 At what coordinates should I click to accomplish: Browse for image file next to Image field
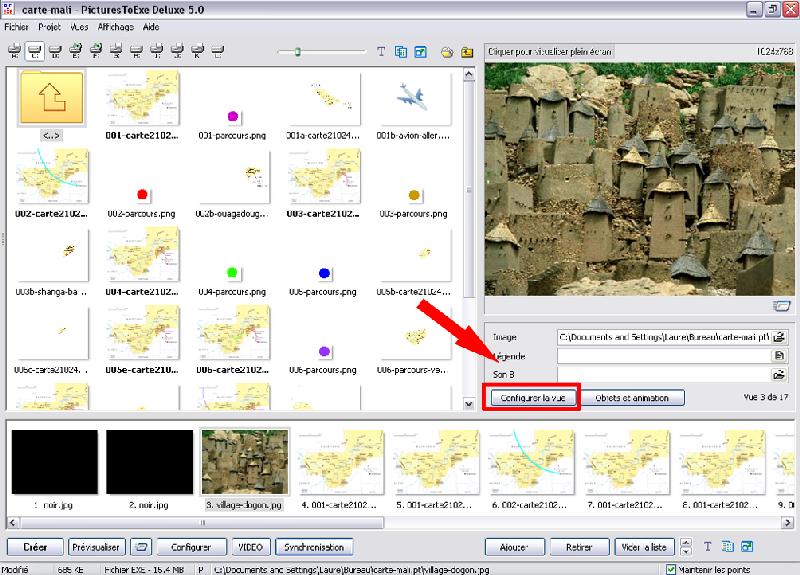click(x=779, y=337)
